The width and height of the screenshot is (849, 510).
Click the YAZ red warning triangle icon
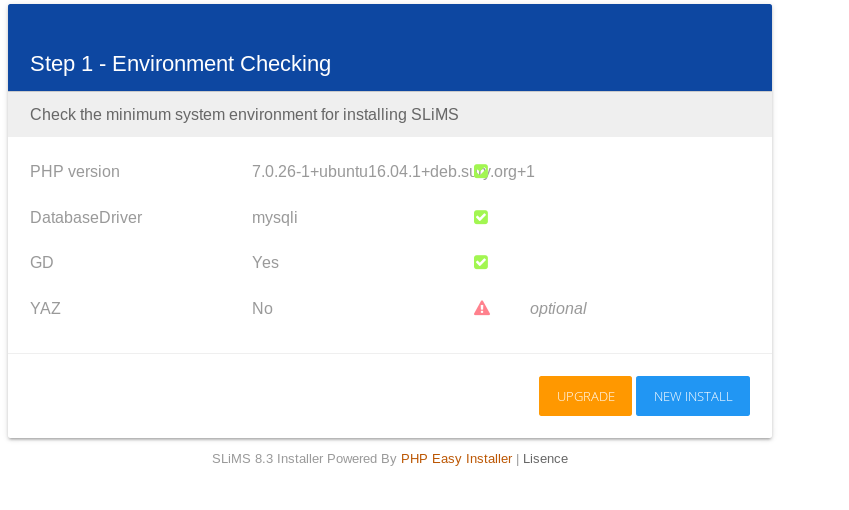482,308
